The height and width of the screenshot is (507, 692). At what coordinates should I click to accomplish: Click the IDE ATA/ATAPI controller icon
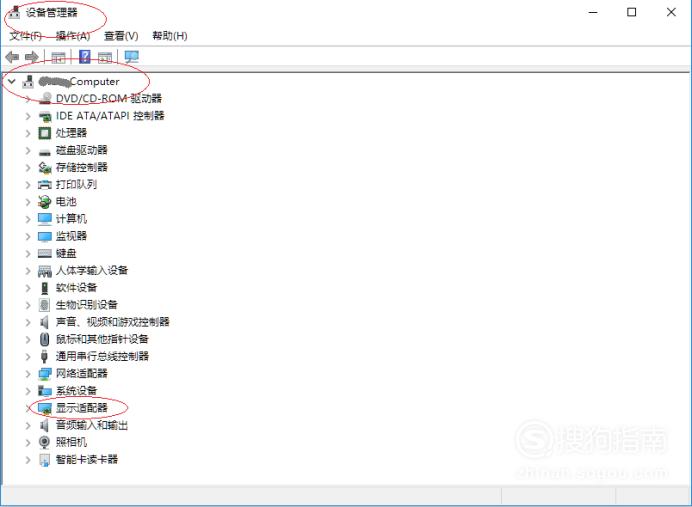pos(45,116)
